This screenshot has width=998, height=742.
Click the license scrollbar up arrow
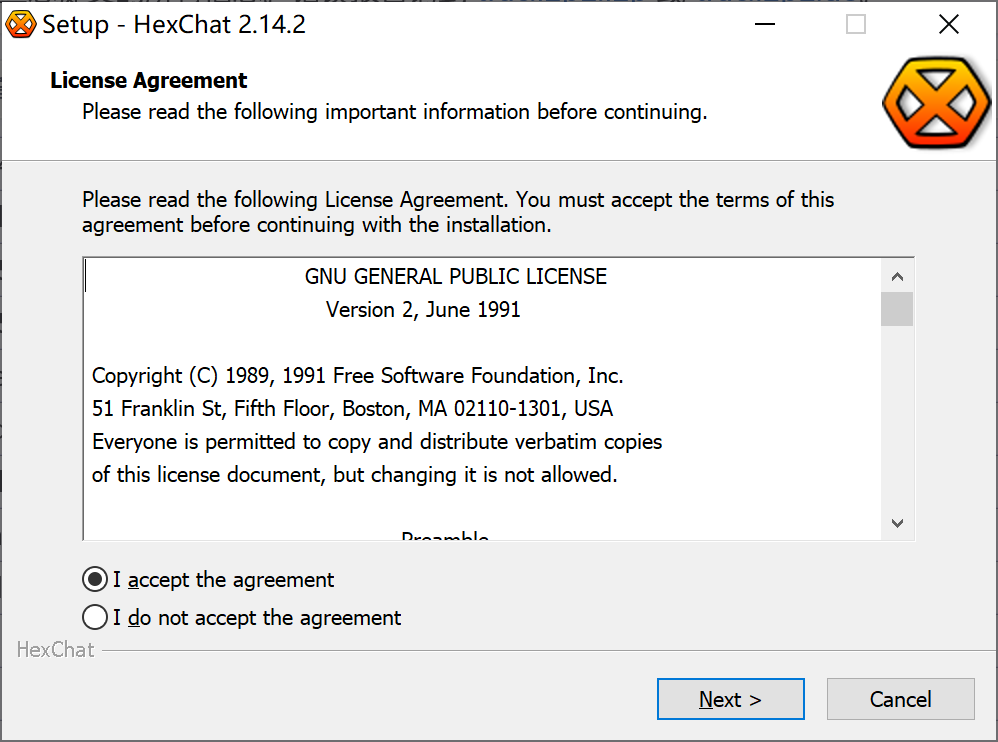897,276
